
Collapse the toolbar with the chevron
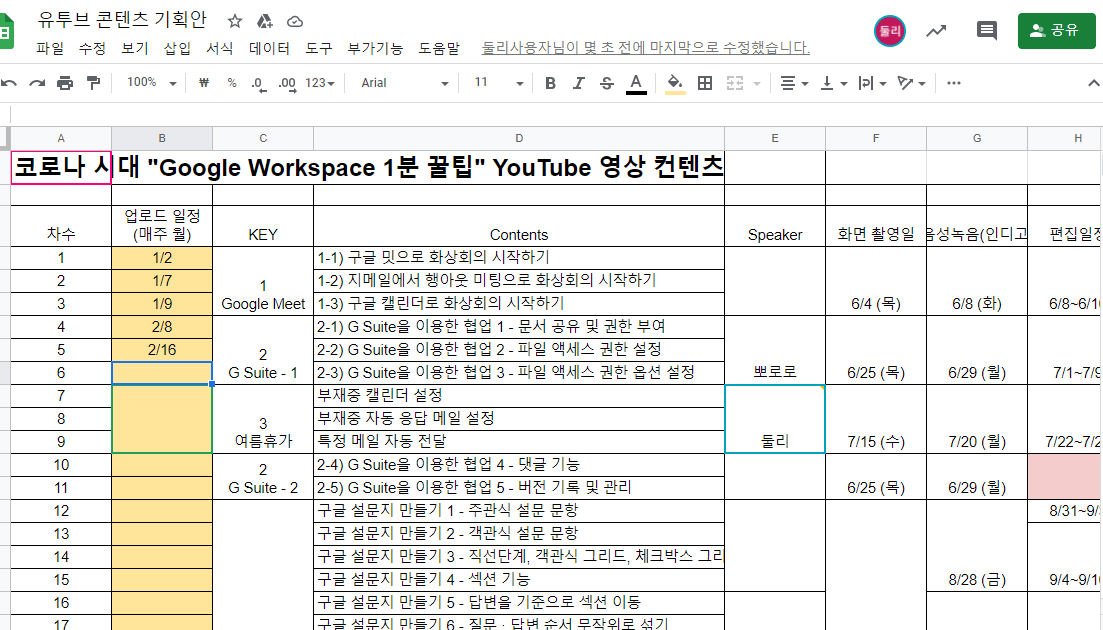coord(1093,83)
